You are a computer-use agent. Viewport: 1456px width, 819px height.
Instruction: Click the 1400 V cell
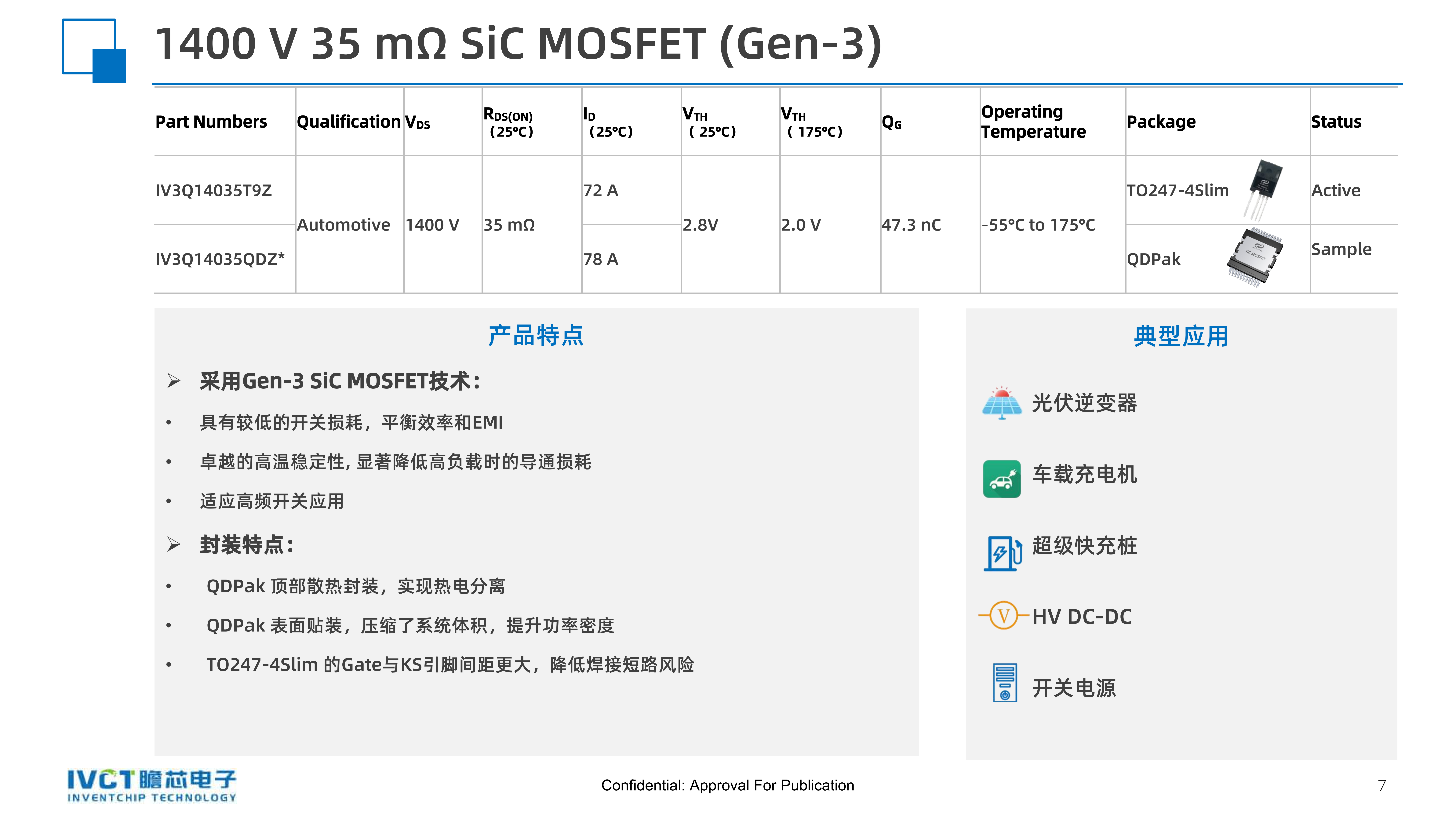(x=432, y=225)
